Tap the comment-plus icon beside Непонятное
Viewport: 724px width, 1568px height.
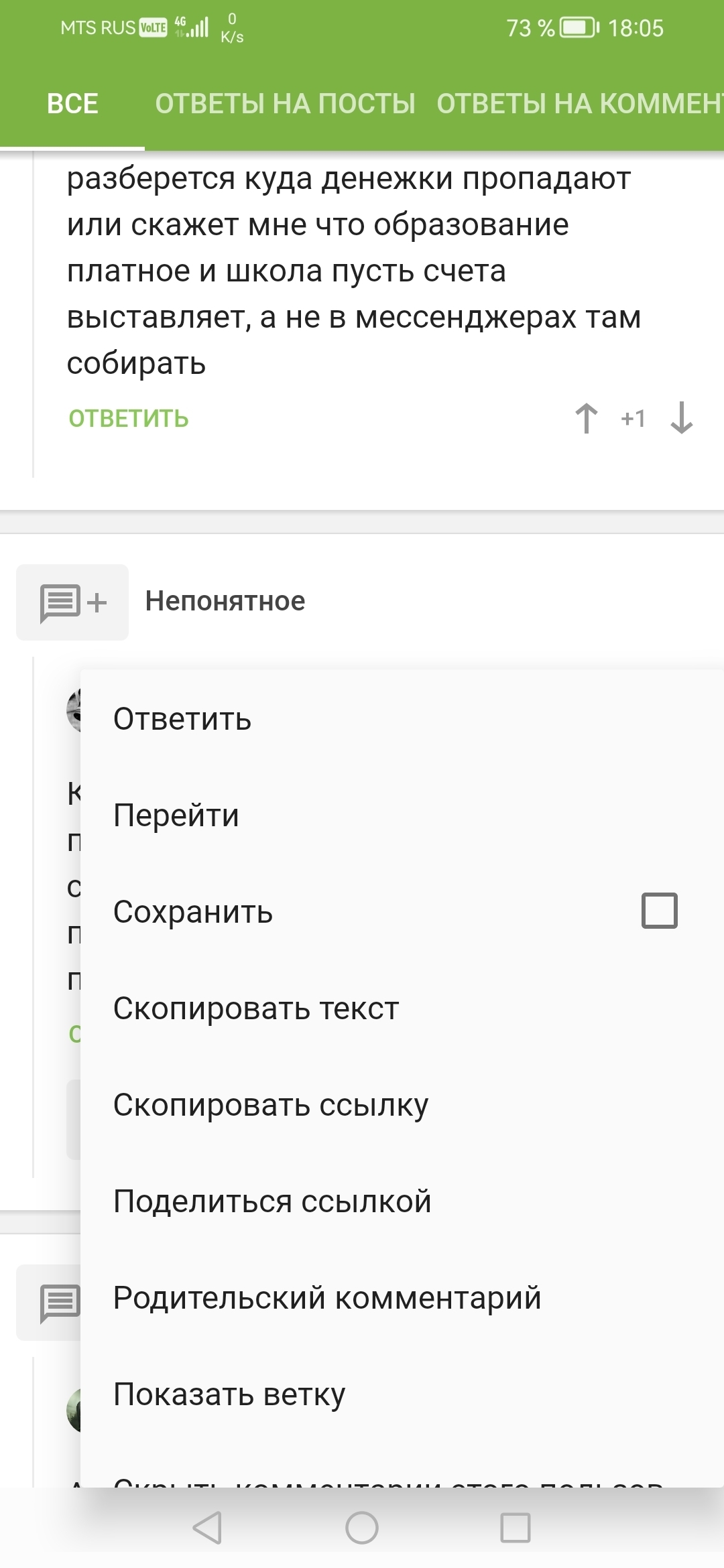click(x=72, y=602)
